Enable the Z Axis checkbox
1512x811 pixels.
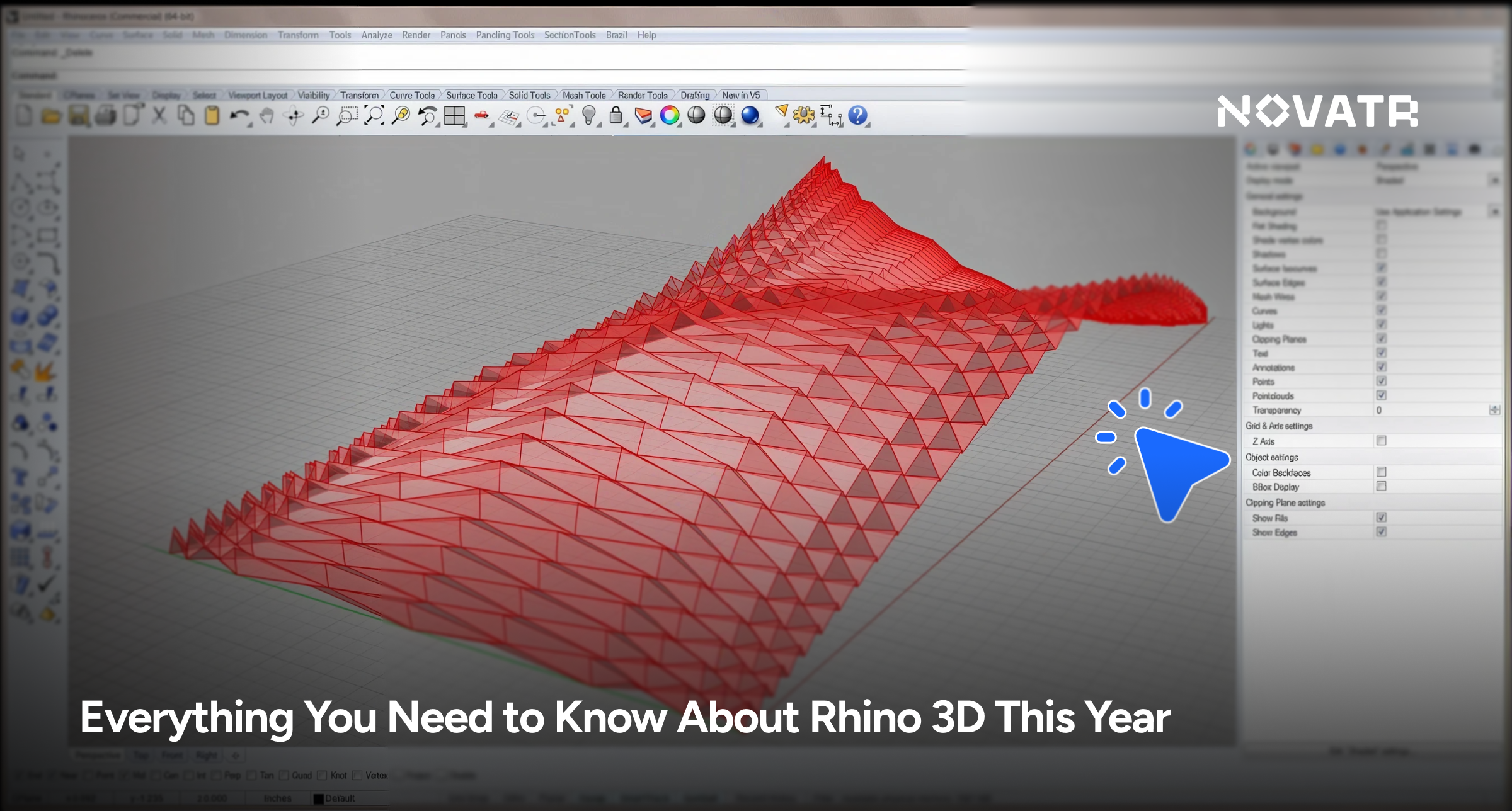point(1381,441)
